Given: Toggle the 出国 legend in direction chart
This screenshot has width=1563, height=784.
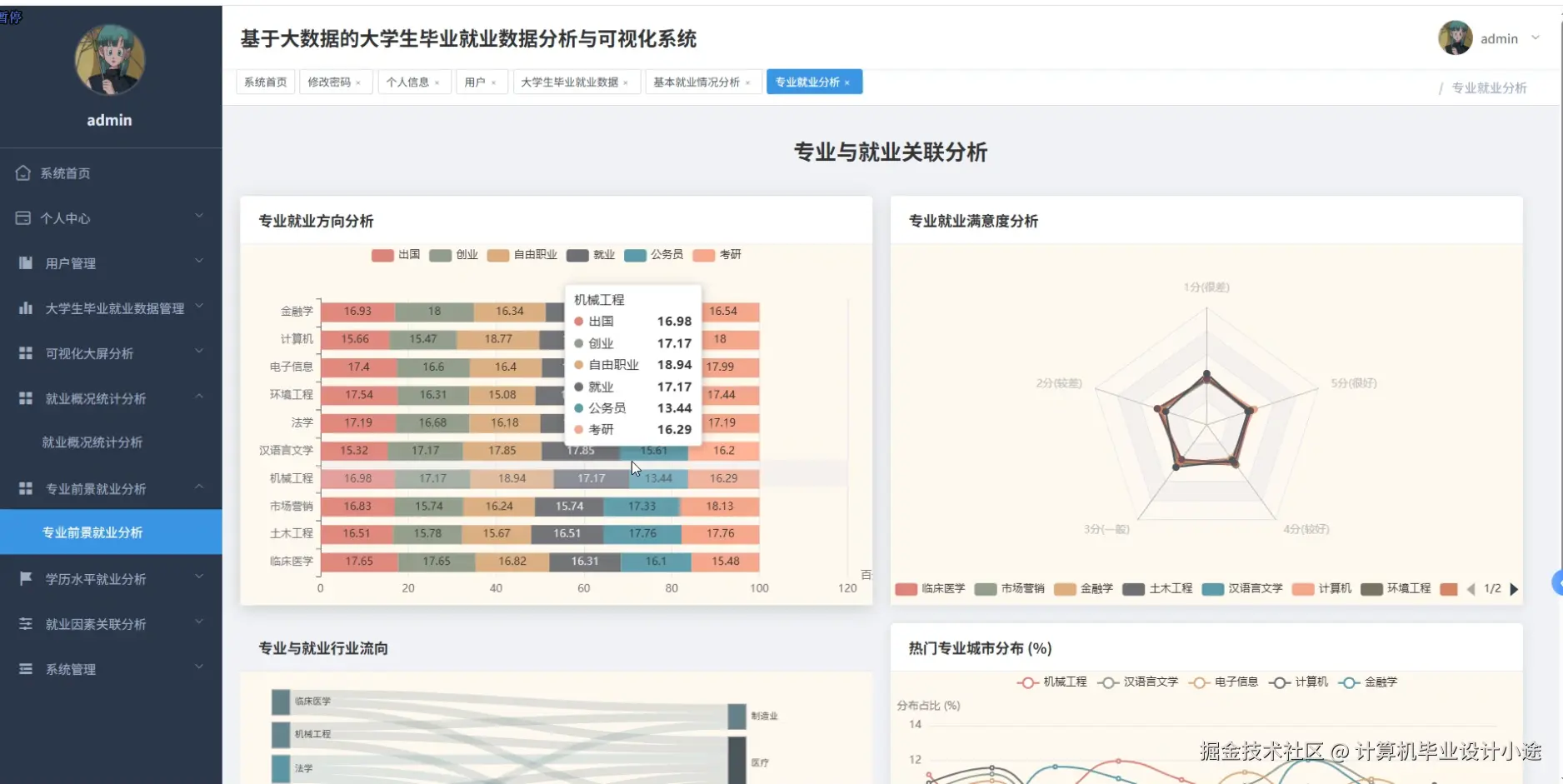Looking at the screenshot, I should pos(396,255).
